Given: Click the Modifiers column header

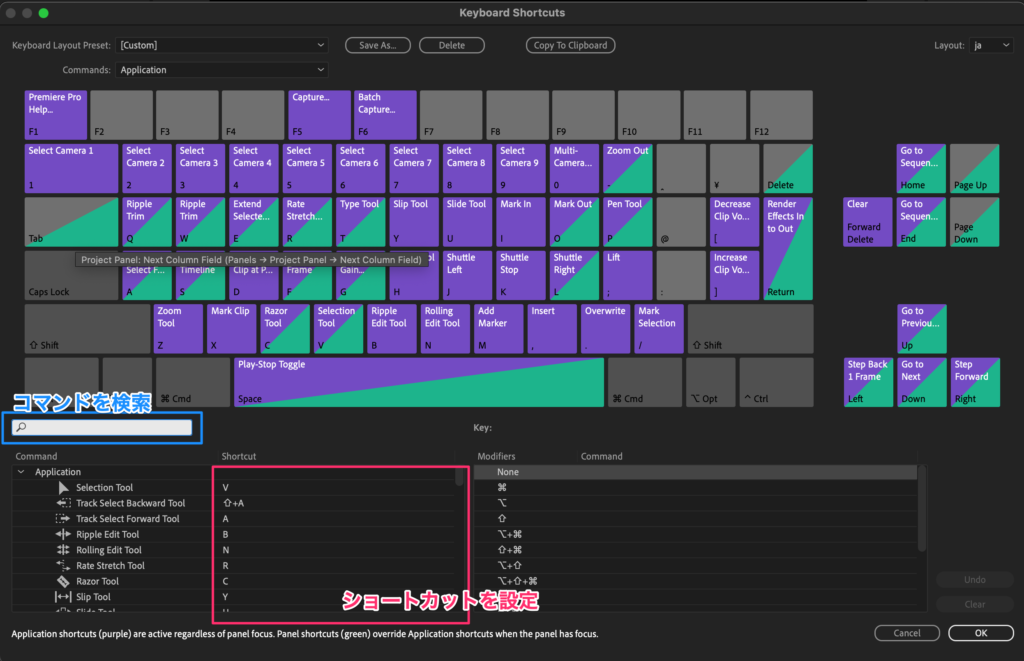Looking at the screenshot, I should click(x=496, y=456).
